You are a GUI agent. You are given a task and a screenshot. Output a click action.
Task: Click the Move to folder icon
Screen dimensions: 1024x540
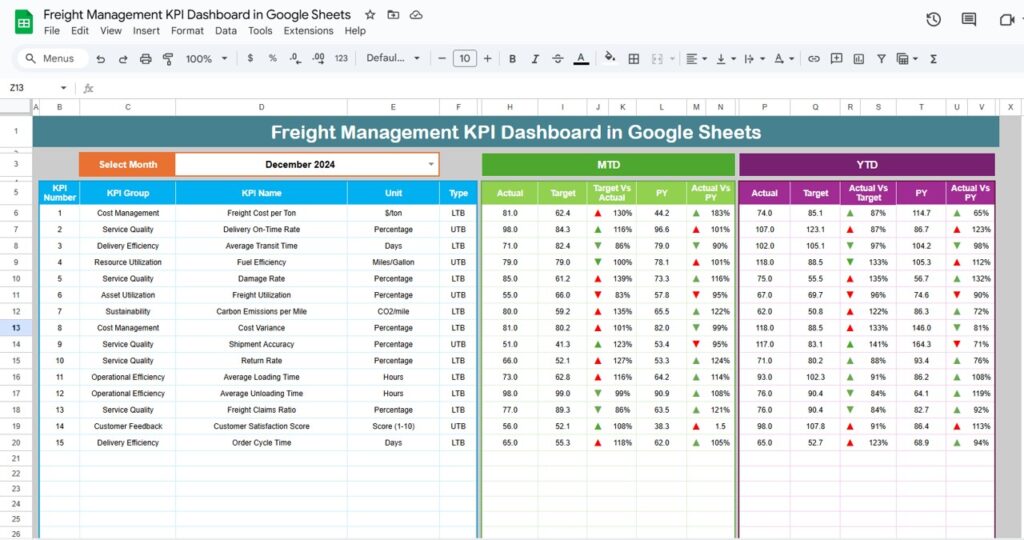click(x=393, y=14)
